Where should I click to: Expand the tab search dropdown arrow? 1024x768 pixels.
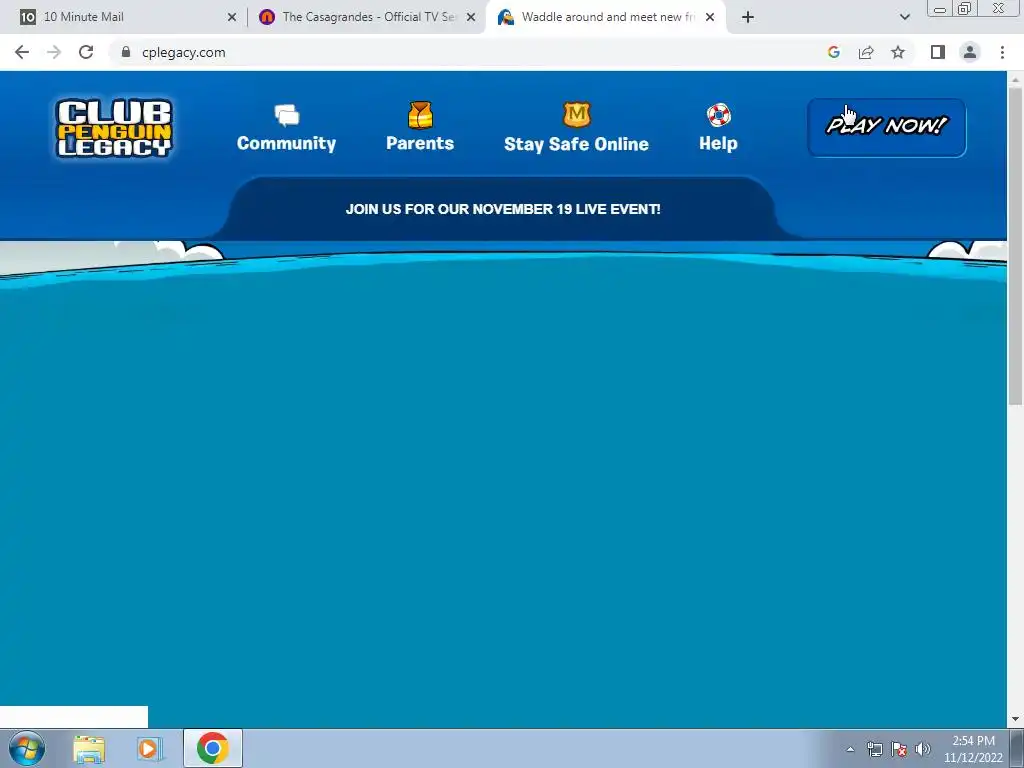[904, 17]
